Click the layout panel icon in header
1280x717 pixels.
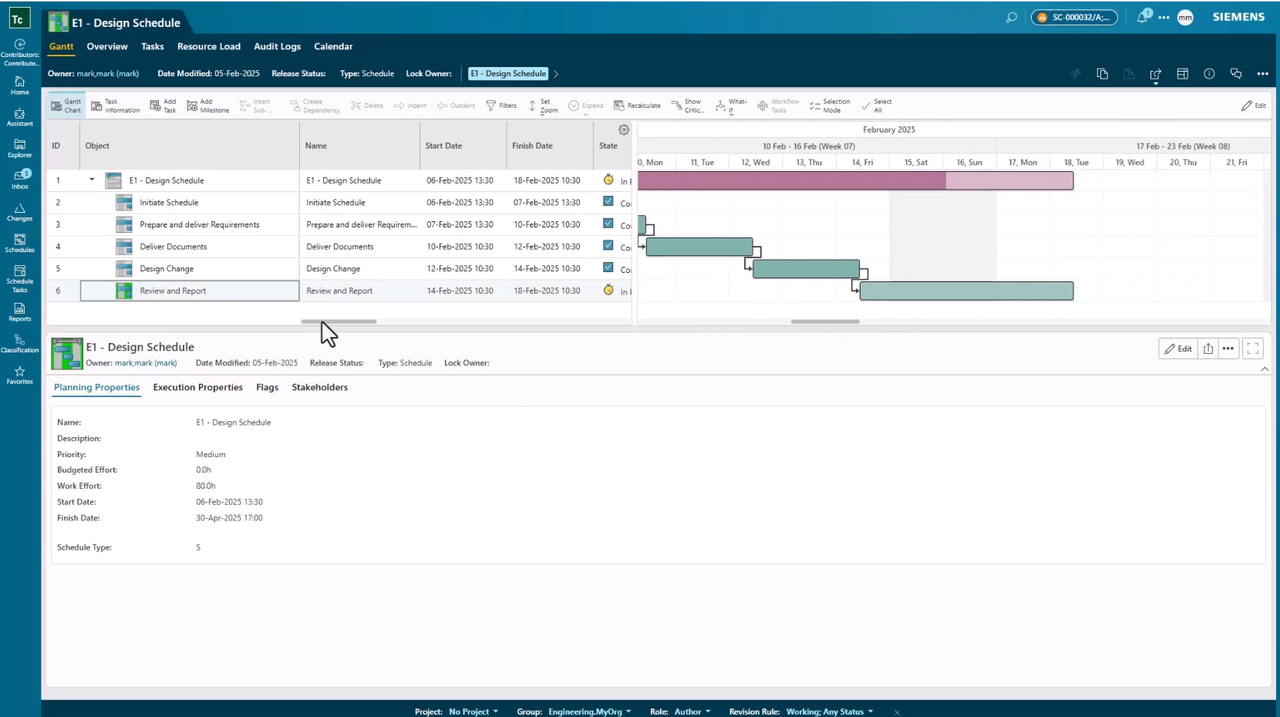pyautogui.click(x=1182, y=74)
